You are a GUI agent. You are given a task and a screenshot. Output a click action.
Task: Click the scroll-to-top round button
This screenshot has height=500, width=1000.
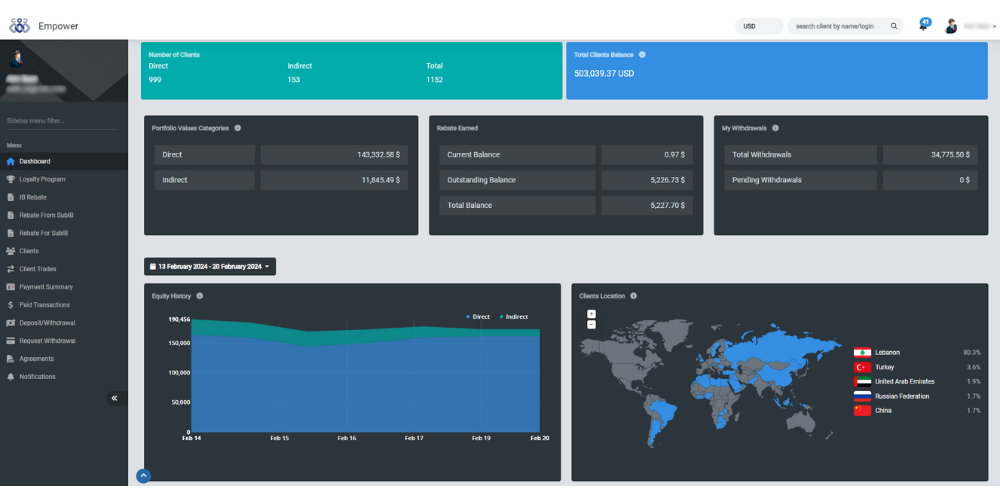pos(143,476)
